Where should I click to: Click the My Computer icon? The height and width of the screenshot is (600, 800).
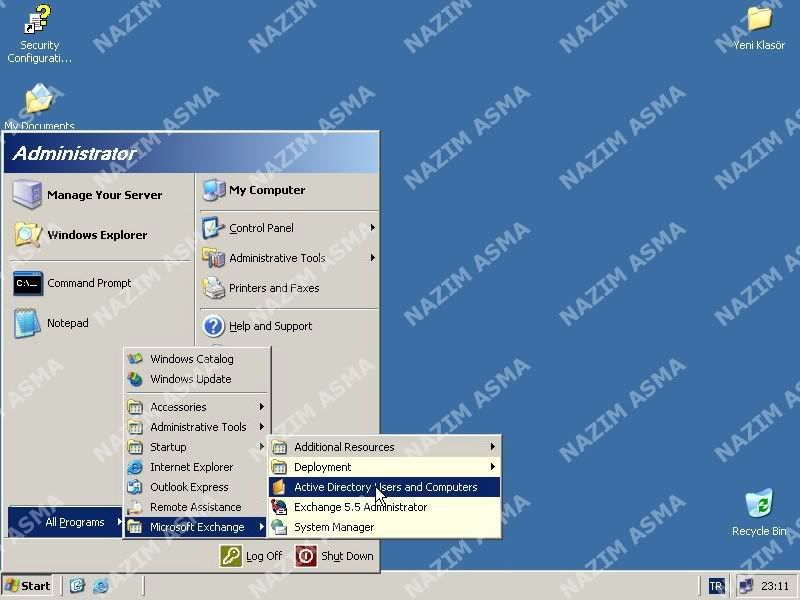213,190
